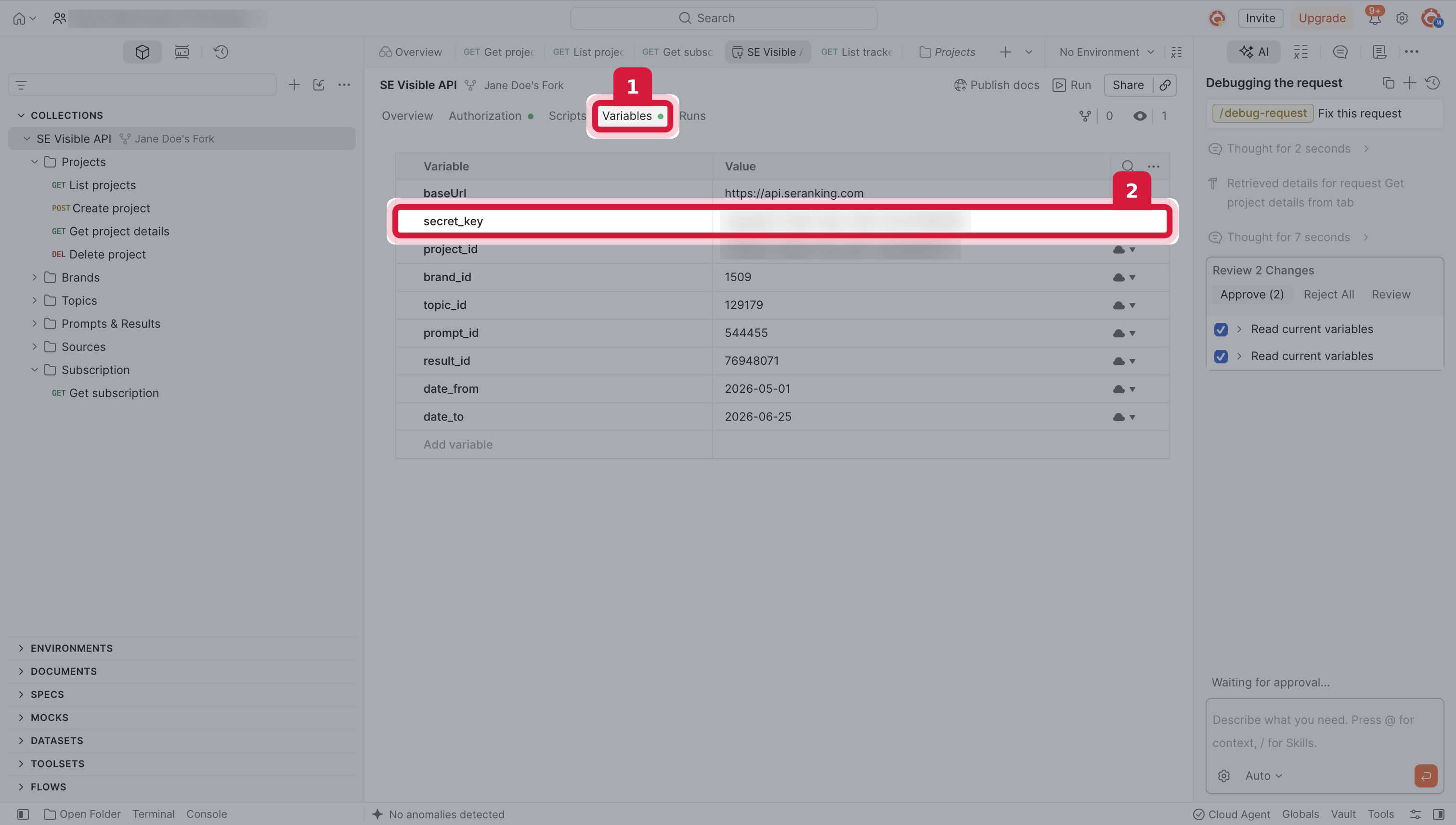Toggle the right sidebar panel in status bar
Image resolution: width=1456 pixels, height=825 pixels.
pyautogui.click(x=1439, y=814)
